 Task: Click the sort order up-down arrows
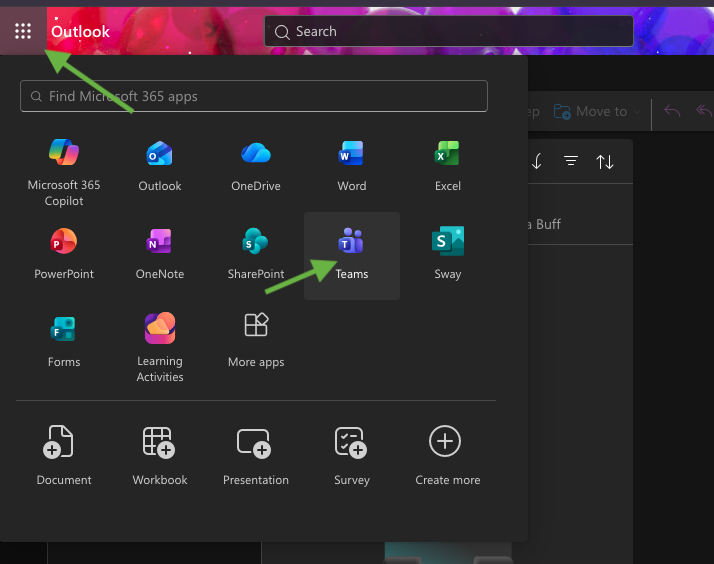click(605, 161)
